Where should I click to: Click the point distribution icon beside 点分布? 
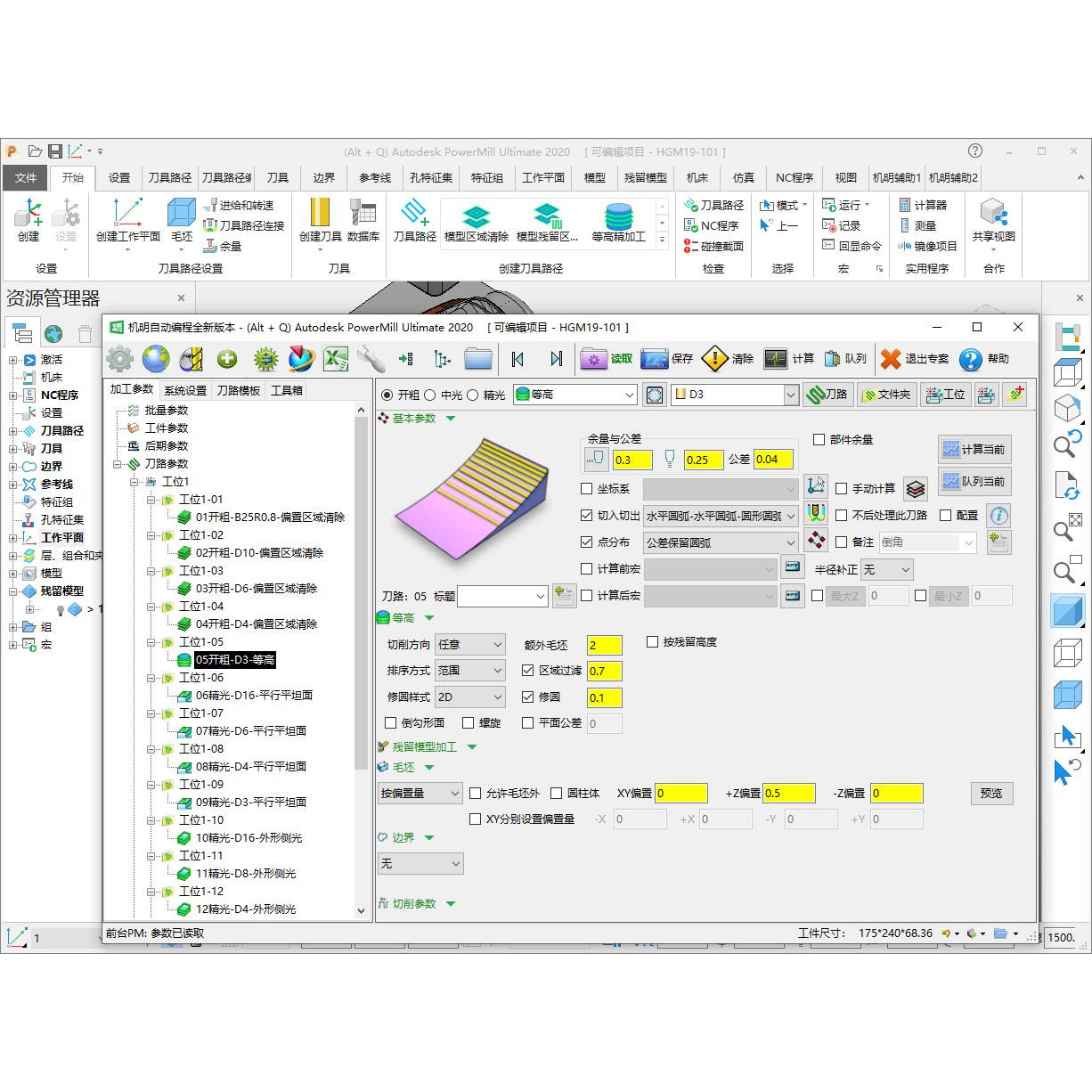(x=815, y=540)
